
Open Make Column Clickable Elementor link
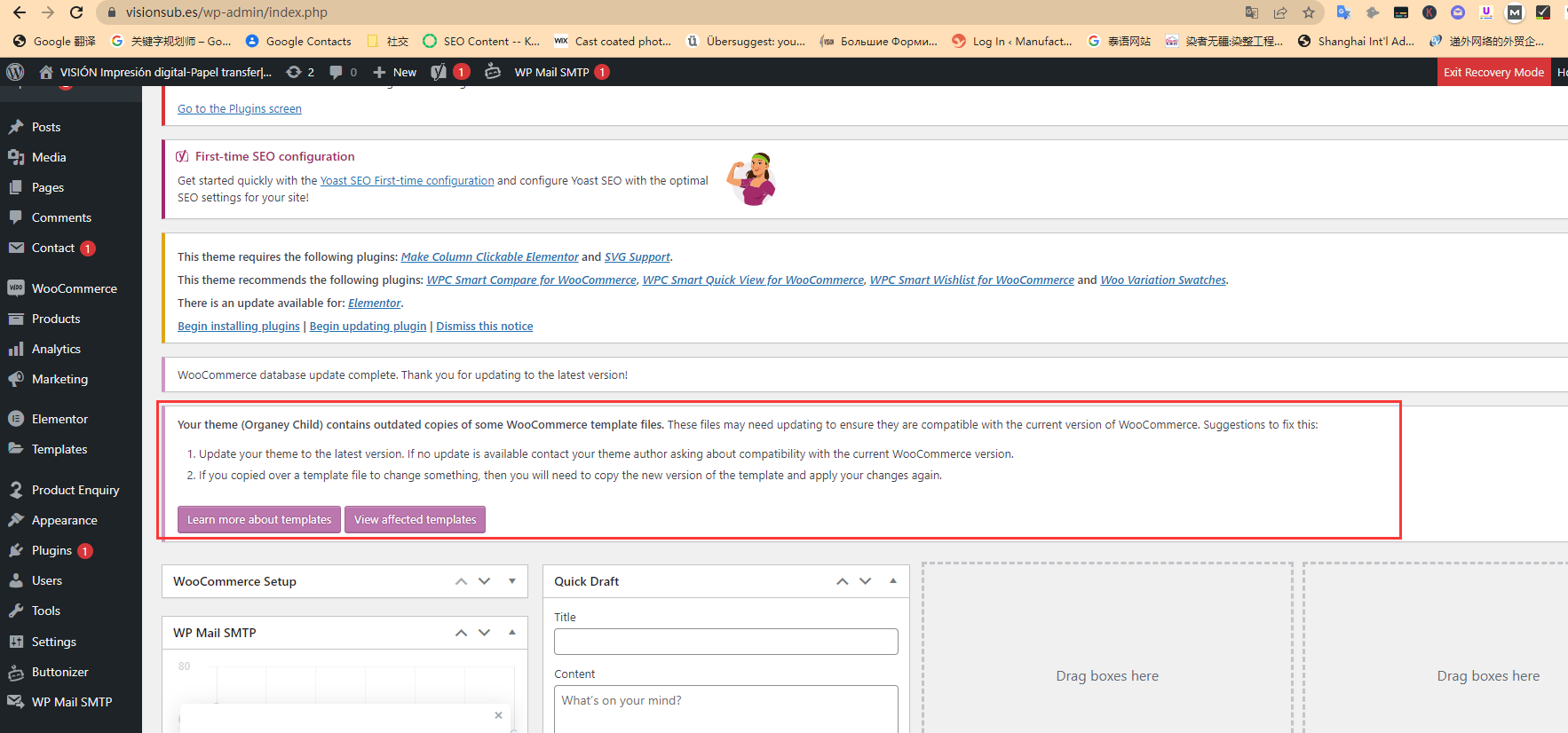click(x=489, y=256)
